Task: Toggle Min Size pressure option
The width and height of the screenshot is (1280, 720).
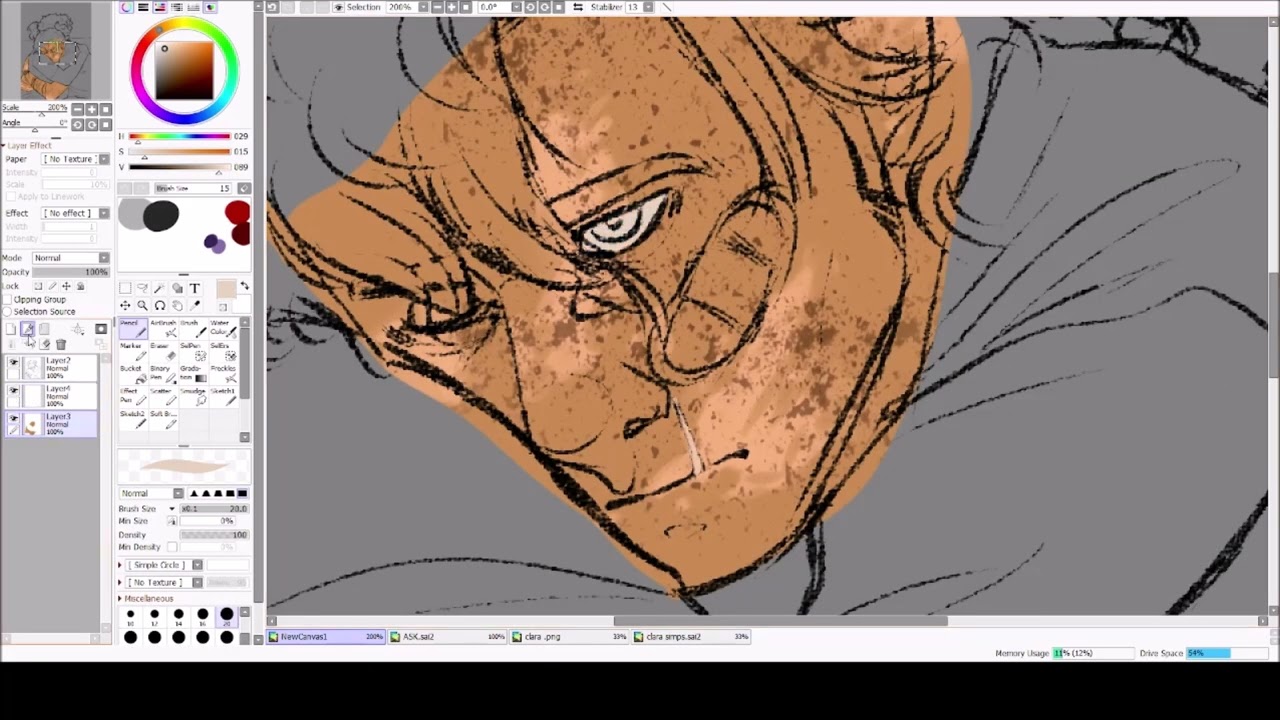Action: (x=172, y=521)
